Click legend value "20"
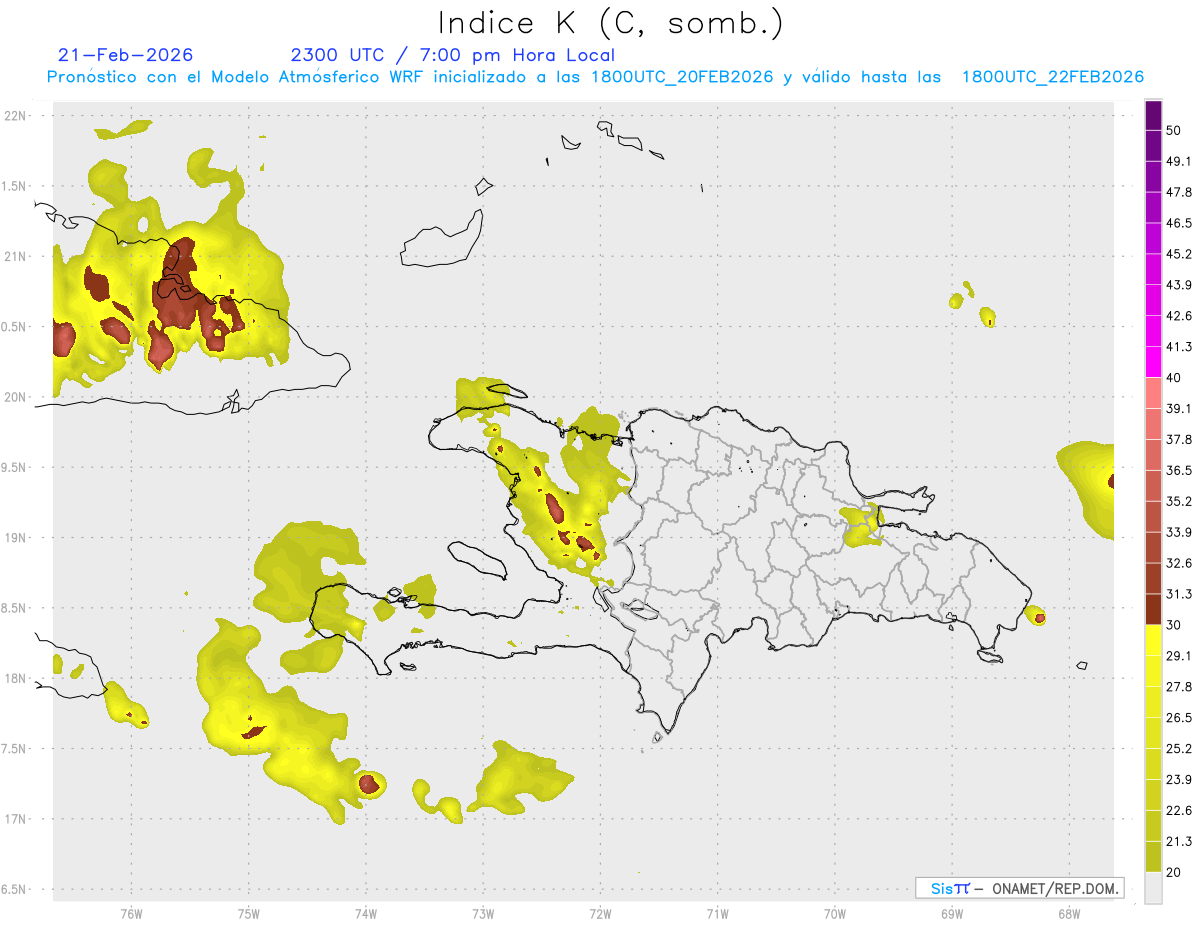 tap(1174, 872)
